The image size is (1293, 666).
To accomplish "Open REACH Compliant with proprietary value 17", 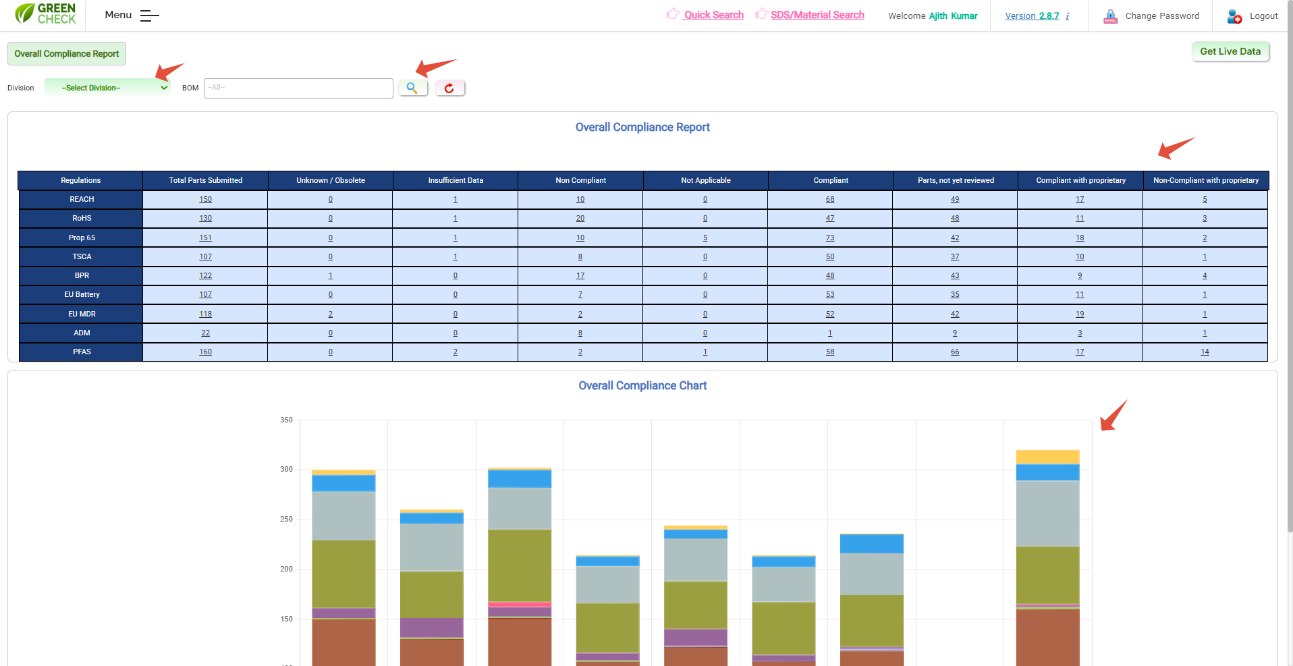I will (1080, 199).
